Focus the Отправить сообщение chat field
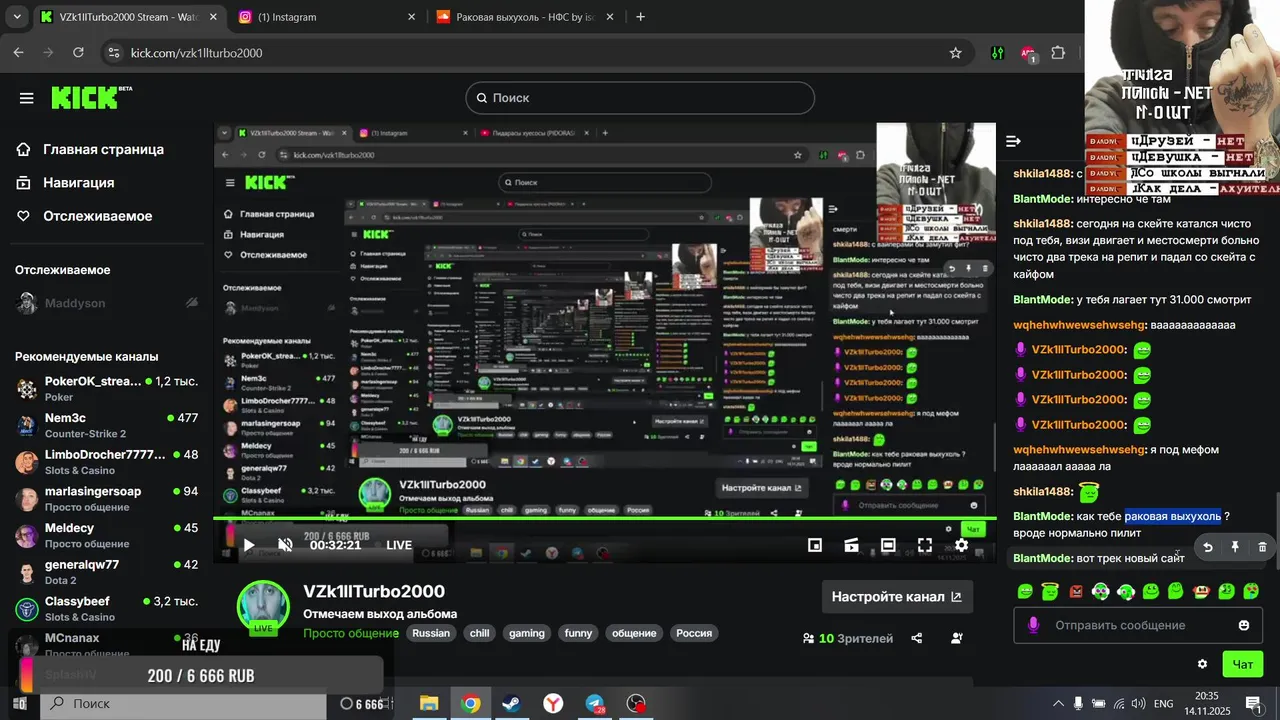The width and height of the screenshot is (1280, 720). coord(1138,625)
